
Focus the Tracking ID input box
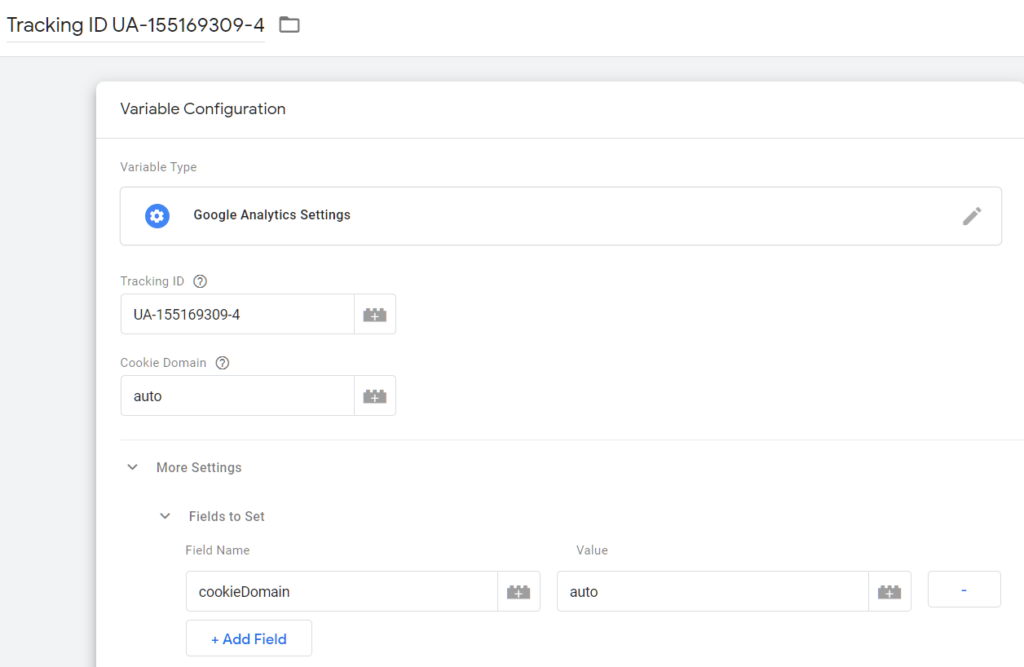point(238,314)
